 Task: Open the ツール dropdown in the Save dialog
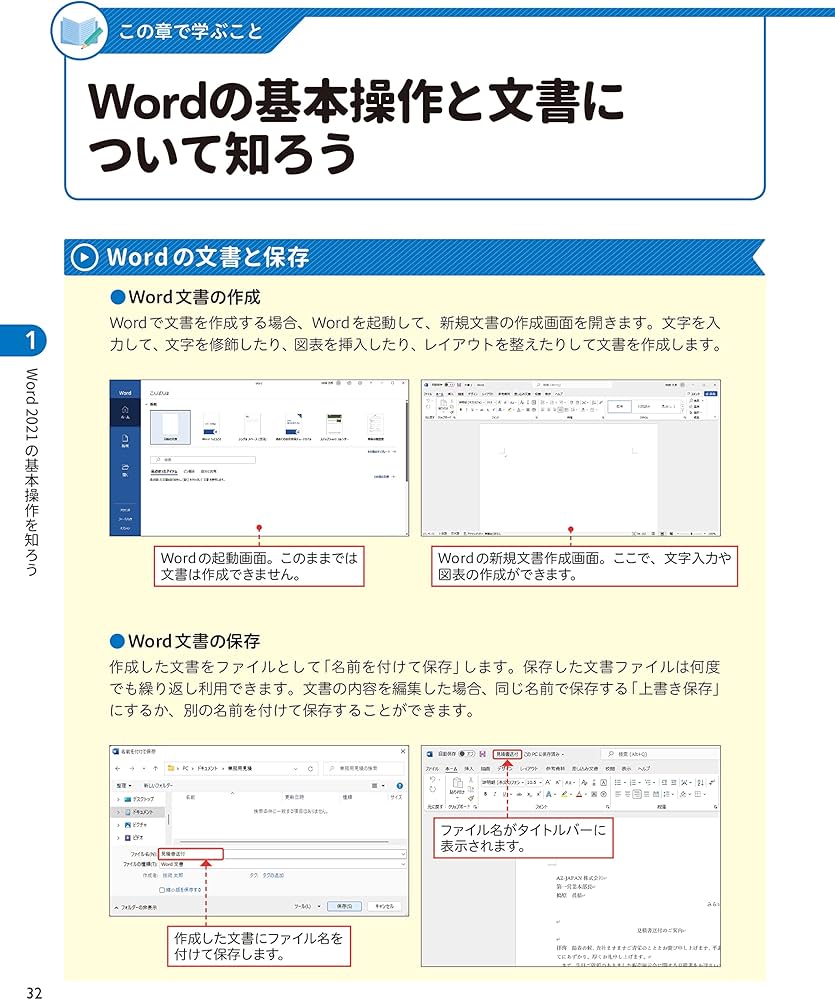(x=305, y=904)
